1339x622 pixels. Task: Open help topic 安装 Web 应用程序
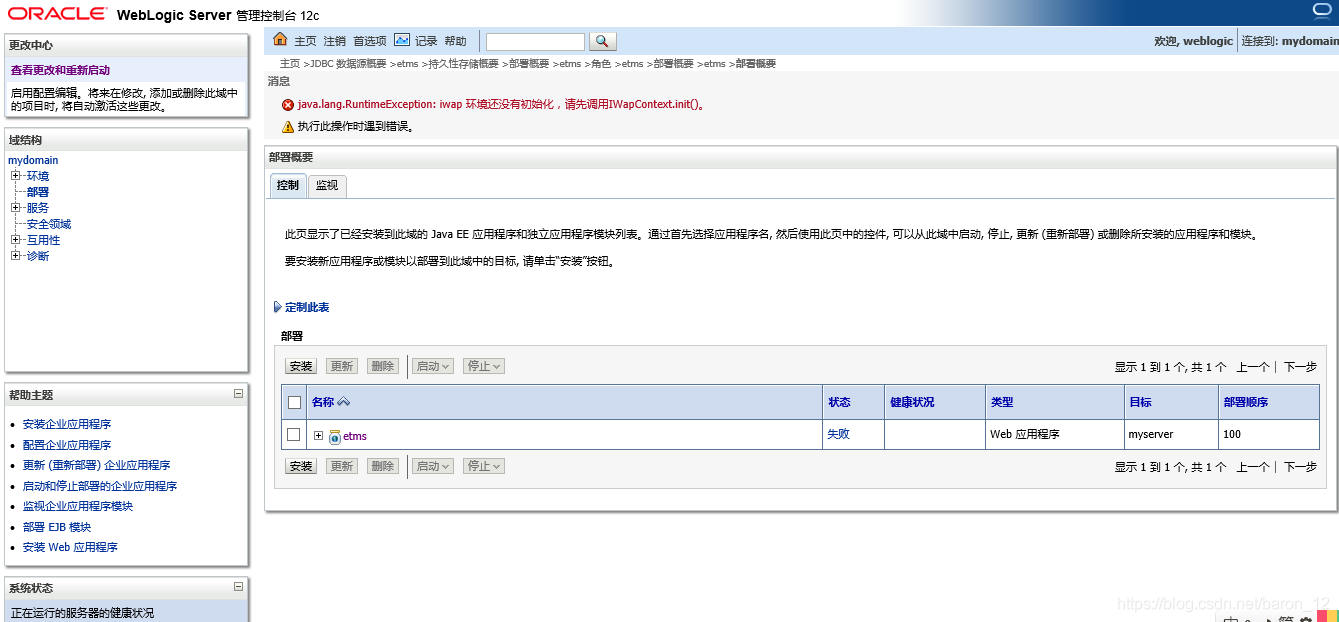(70, 547)
